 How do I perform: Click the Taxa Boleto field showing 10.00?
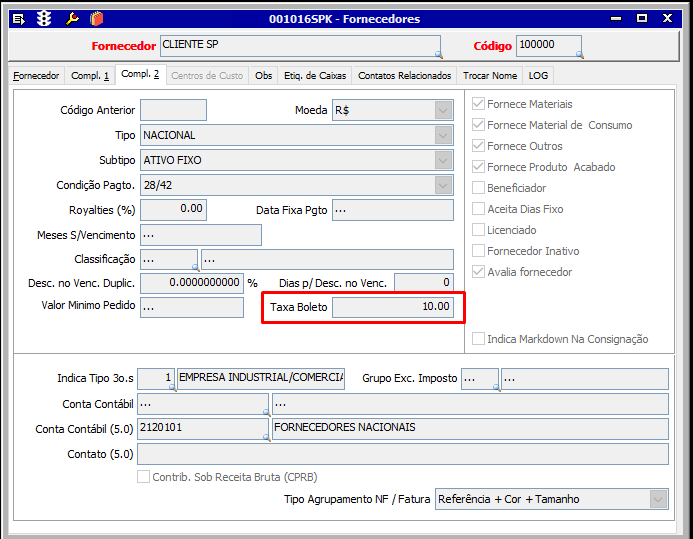click(x=392, y=307)
